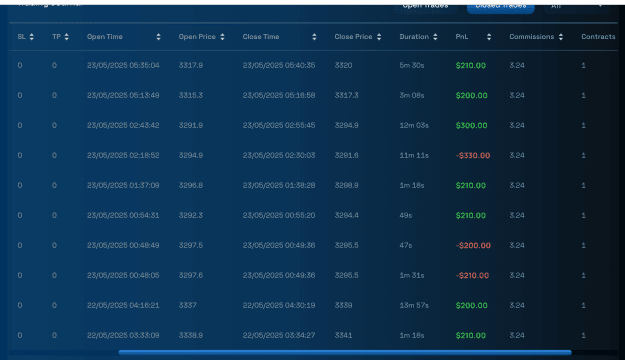
Task: Click the close price 3341
Action: pyautogui.click(x=343, y=335)
